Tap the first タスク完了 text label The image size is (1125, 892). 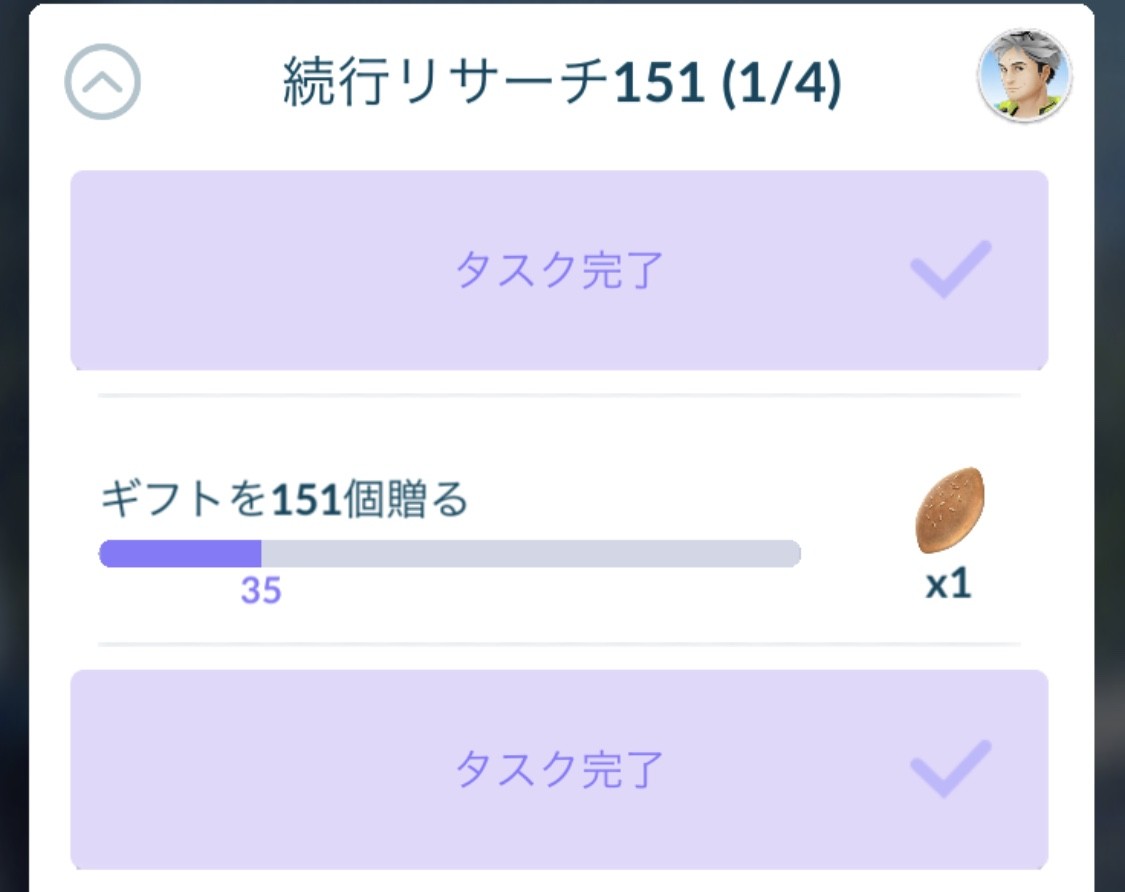pyautogui.click(x=559, y=270)
